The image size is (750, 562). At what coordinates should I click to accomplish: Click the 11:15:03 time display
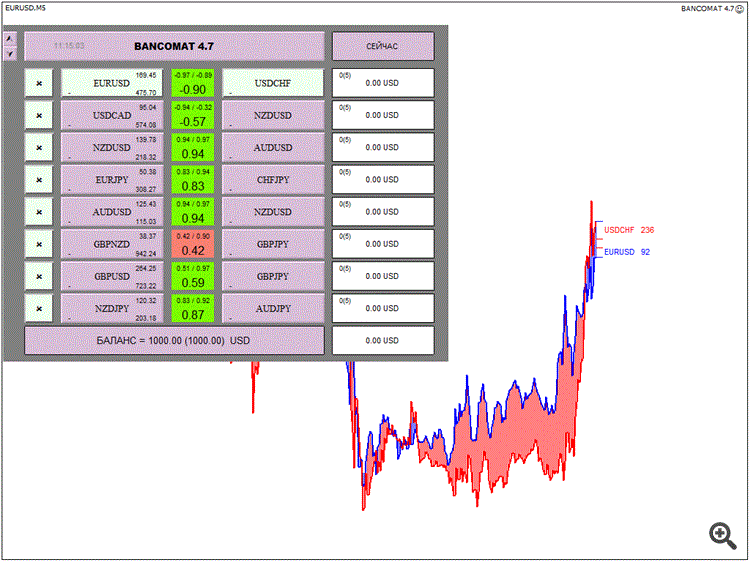tap(69, 46)
